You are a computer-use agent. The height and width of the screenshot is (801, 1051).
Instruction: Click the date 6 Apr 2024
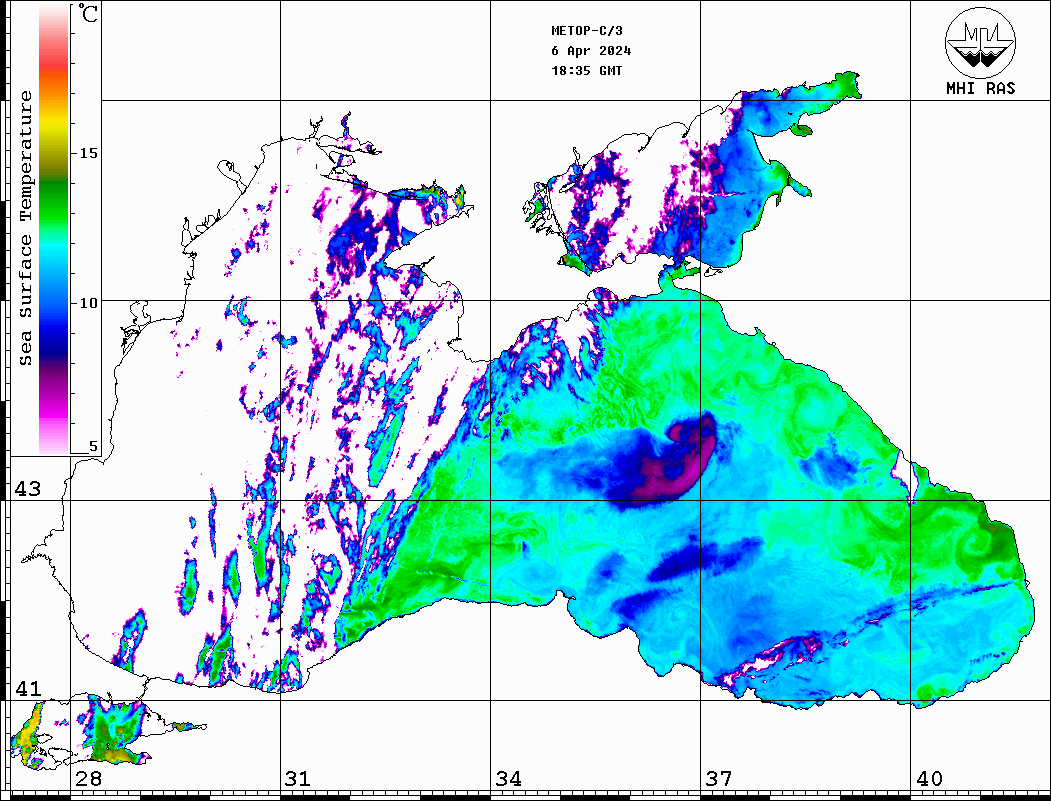click(x=591, y=51)
